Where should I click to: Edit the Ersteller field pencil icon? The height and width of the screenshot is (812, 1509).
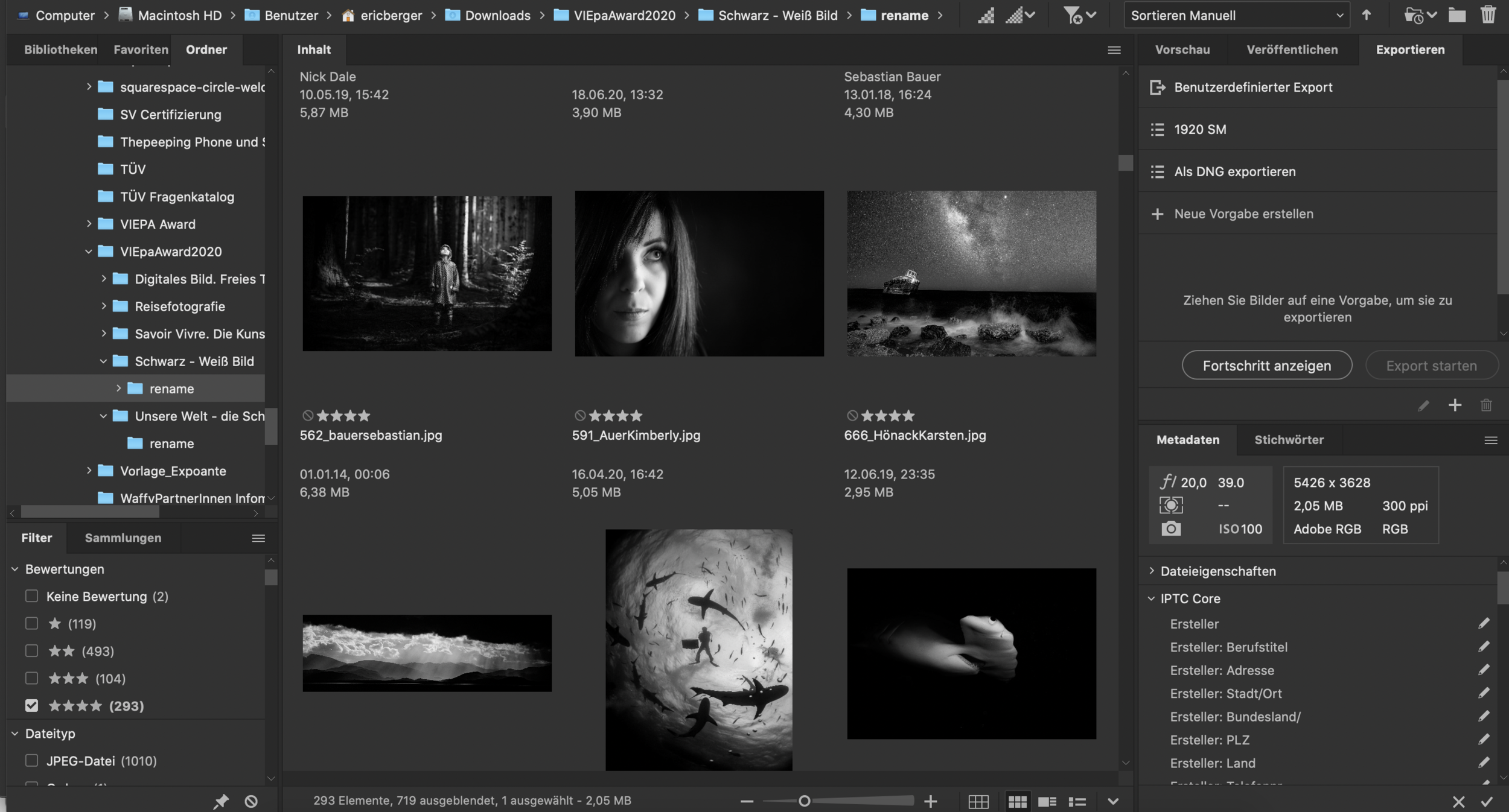tap(1484, 624)
